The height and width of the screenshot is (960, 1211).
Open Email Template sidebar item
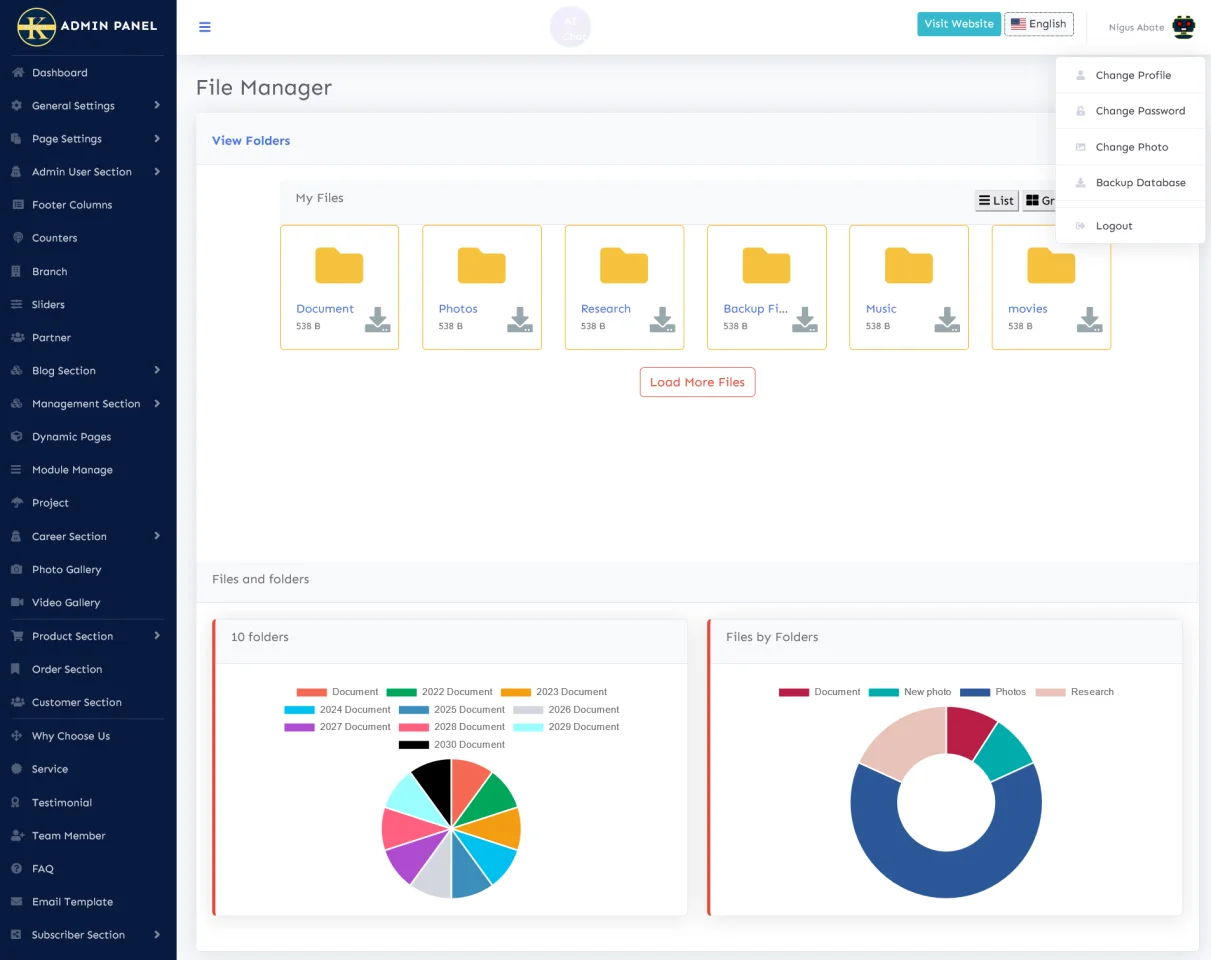click(88, 902)
